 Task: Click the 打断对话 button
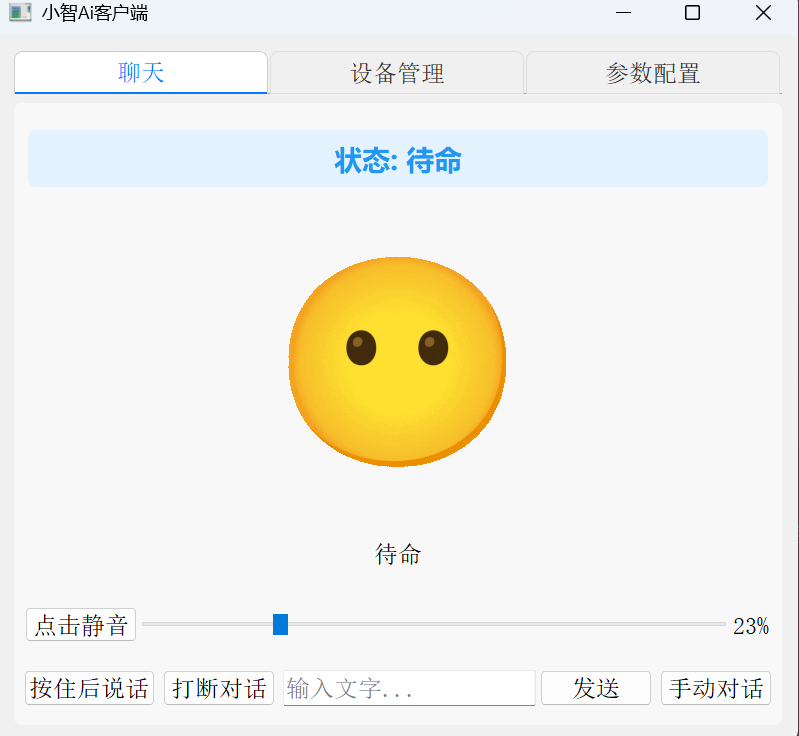(x=219, y=688)
